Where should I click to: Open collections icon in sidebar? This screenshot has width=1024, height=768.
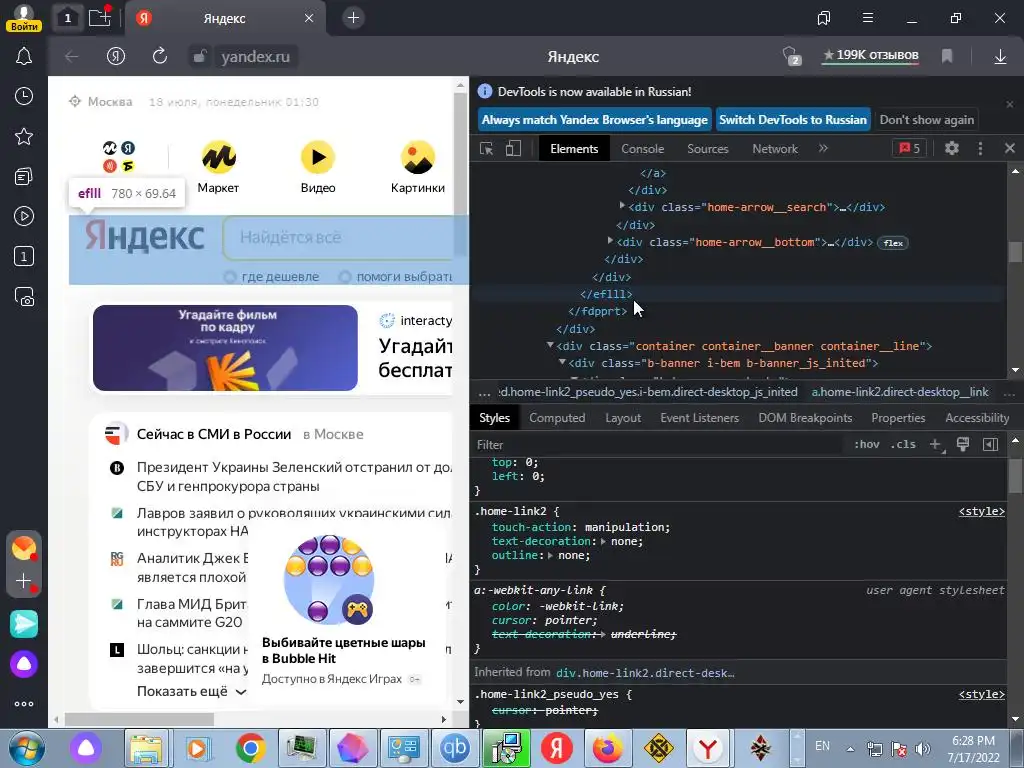[x=24, y=176]
